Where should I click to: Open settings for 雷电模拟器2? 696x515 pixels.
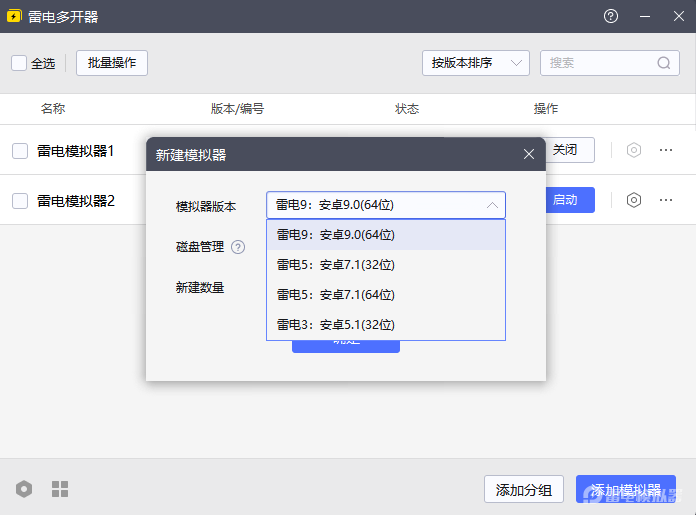click(x=634, y=200)
